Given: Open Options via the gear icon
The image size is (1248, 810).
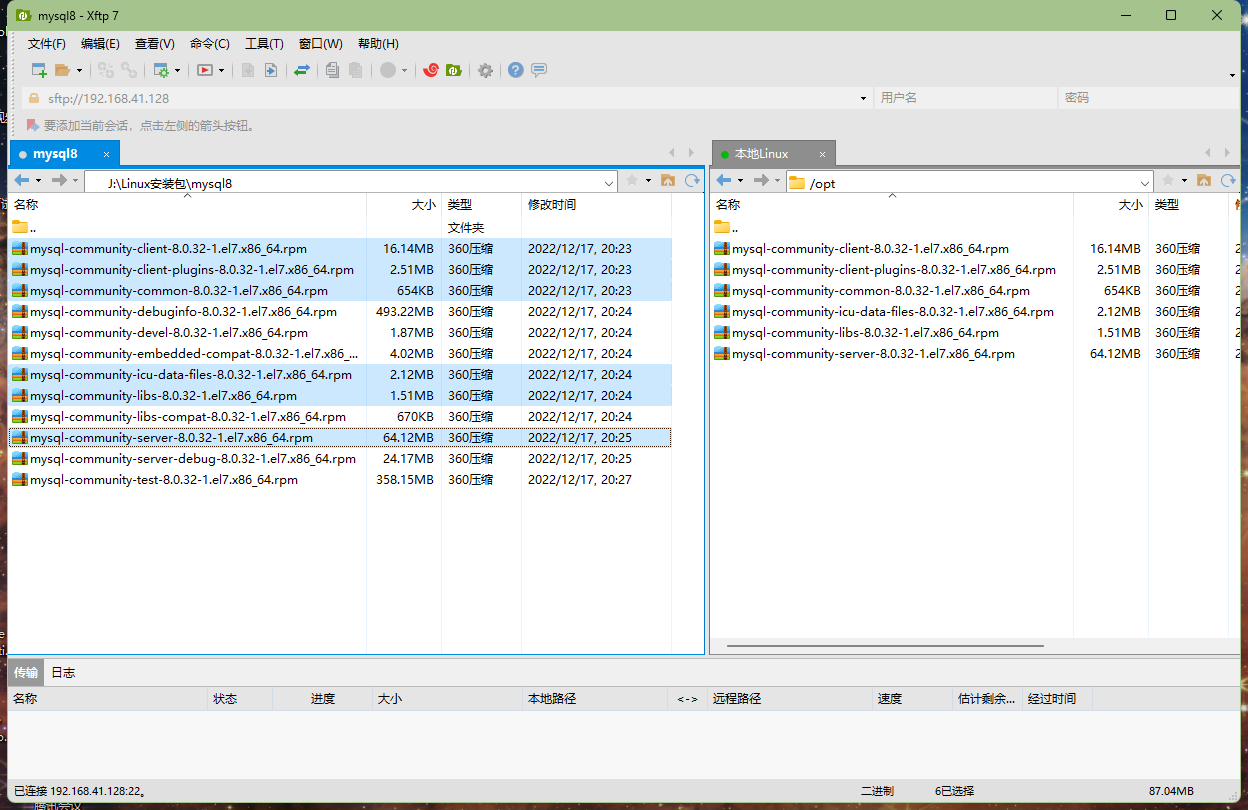Looking at the screenshot, I should point(485,70).
